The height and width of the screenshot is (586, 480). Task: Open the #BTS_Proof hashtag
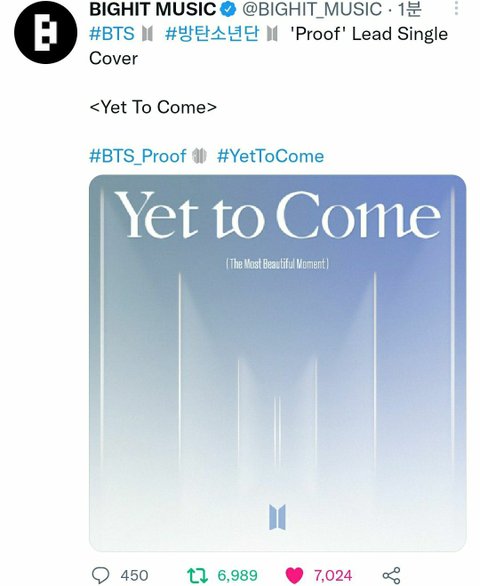[138, 156]
